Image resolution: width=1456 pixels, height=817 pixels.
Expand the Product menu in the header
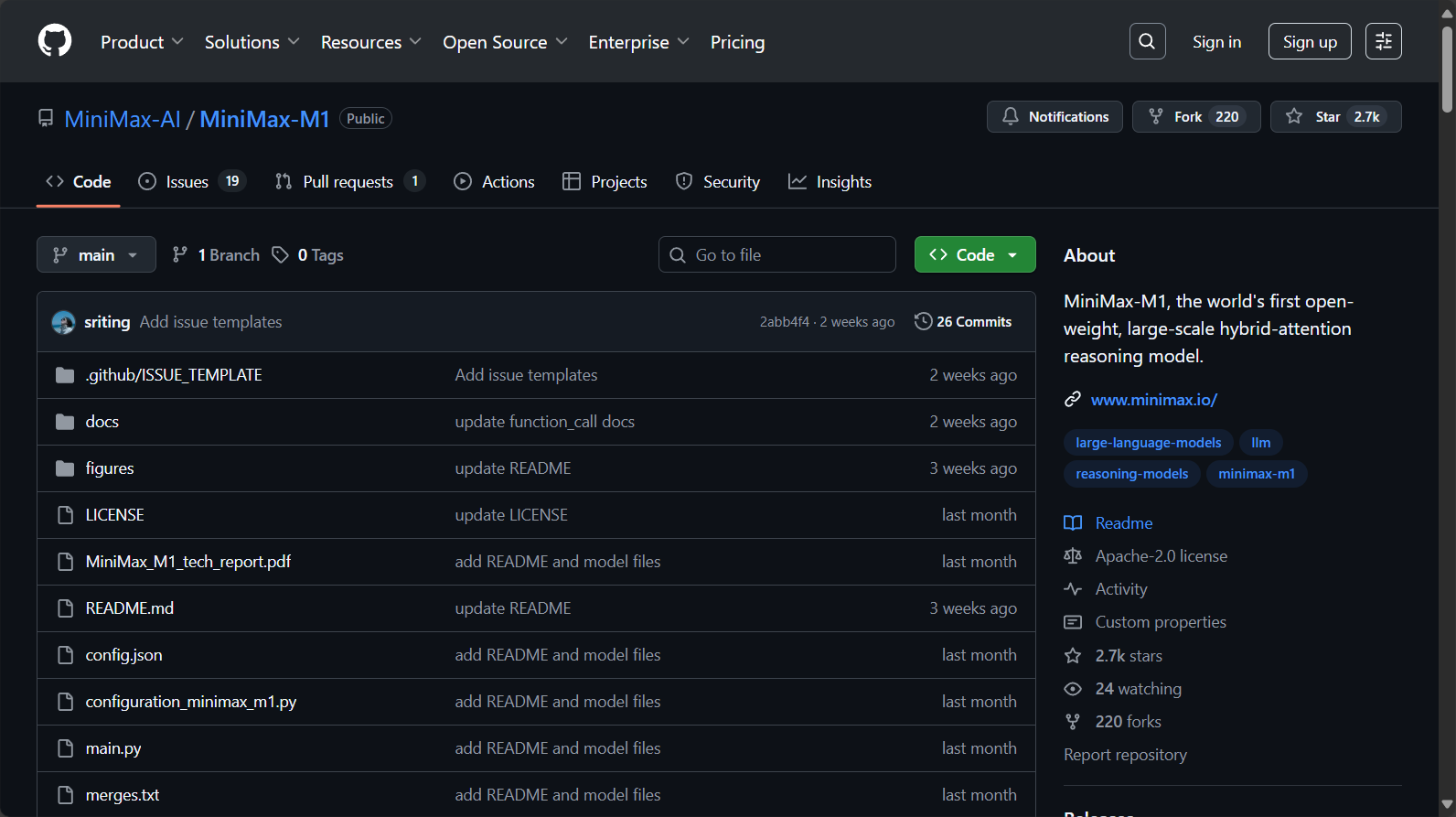(142, 42)
